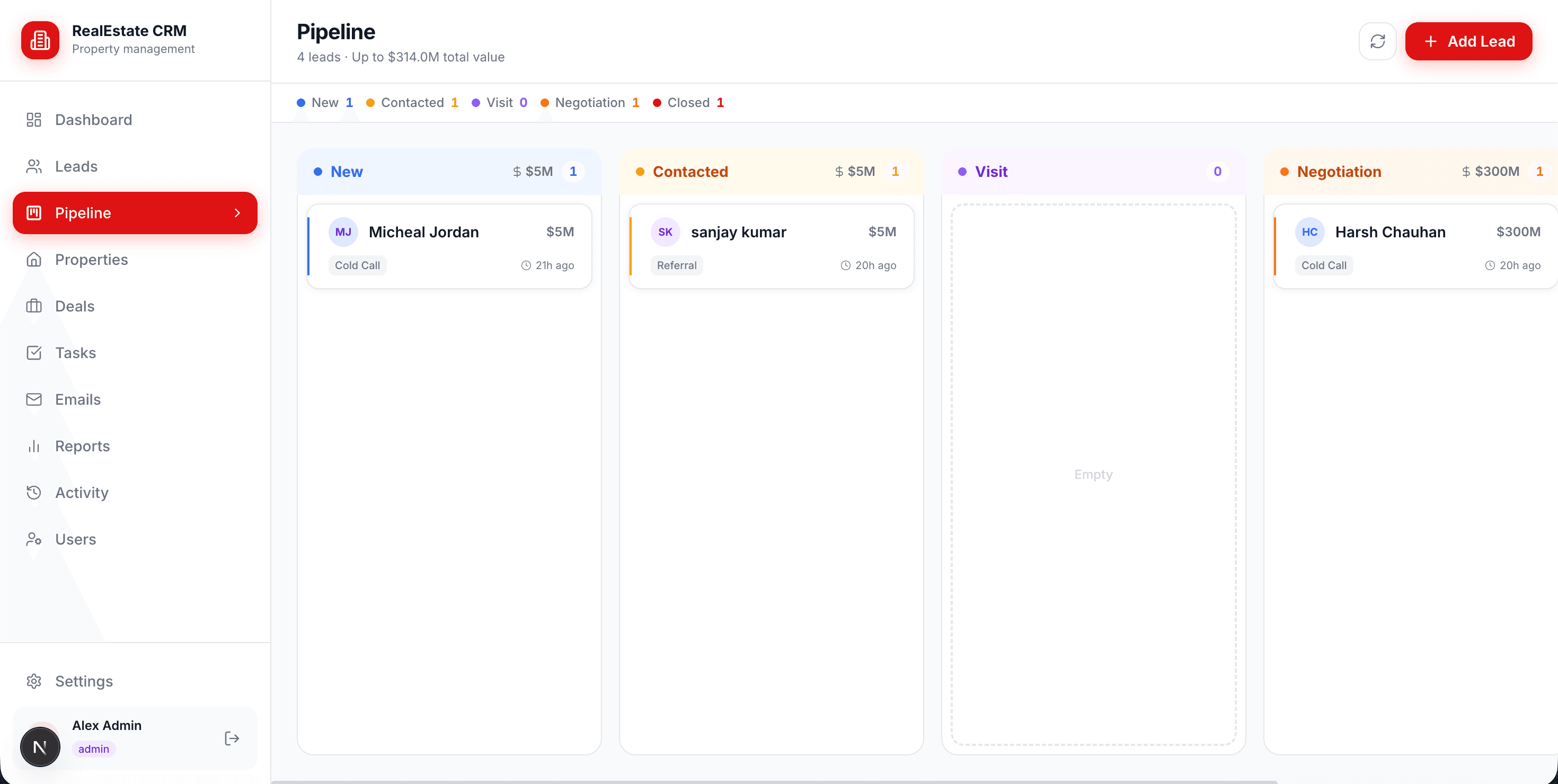Select the Leads icon in sidebar
1558x784 pixels.
(34, 166)
